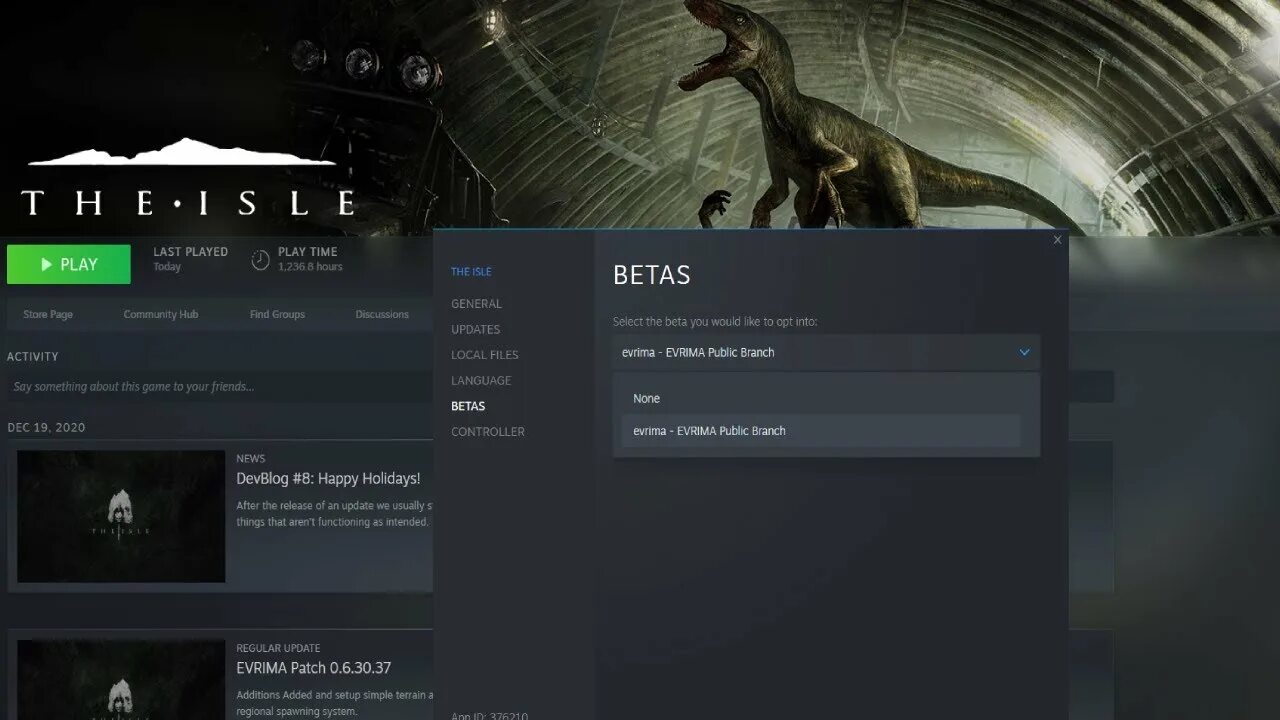The height and width of the screenshot is (720, 1280).
Task: Collapse the beta branch dropdown arrow
Action: [x=1024, y=352]
